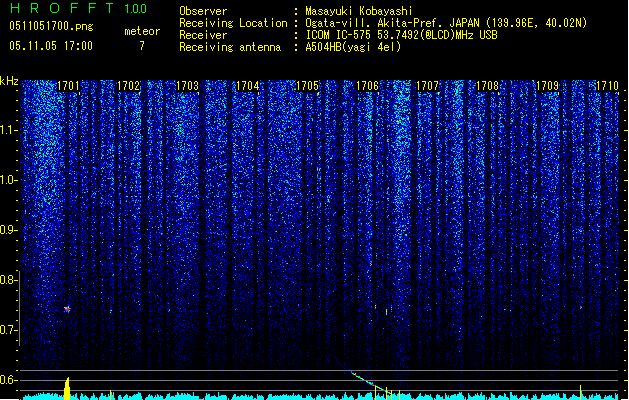The image size is (629, 400).
Task: Click the 'Observer' field label
Action: pos(203,11)
